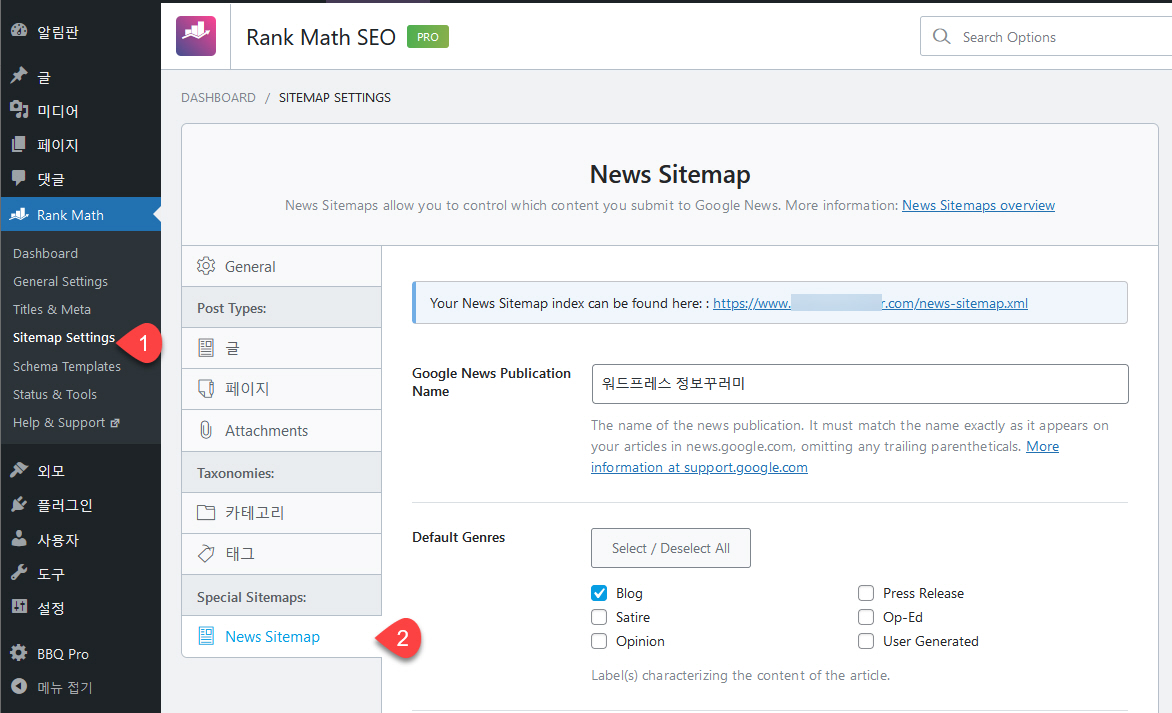
Task: Click the 페이지 pages icon in sidebar
Action: tap(19, 144)
